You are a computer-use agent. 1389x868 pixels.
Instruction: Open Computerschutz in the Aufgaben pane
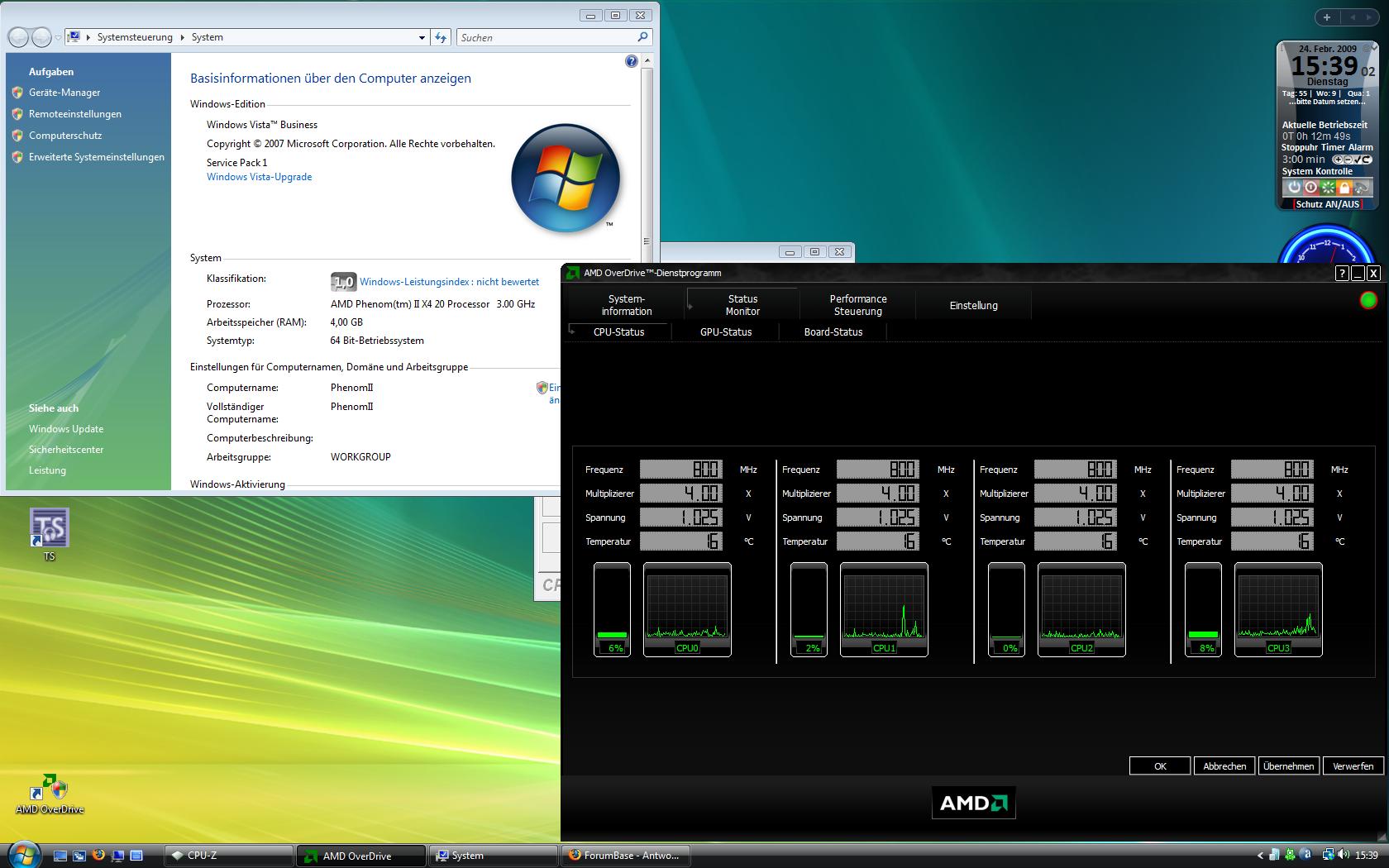[x=65, y=136]
